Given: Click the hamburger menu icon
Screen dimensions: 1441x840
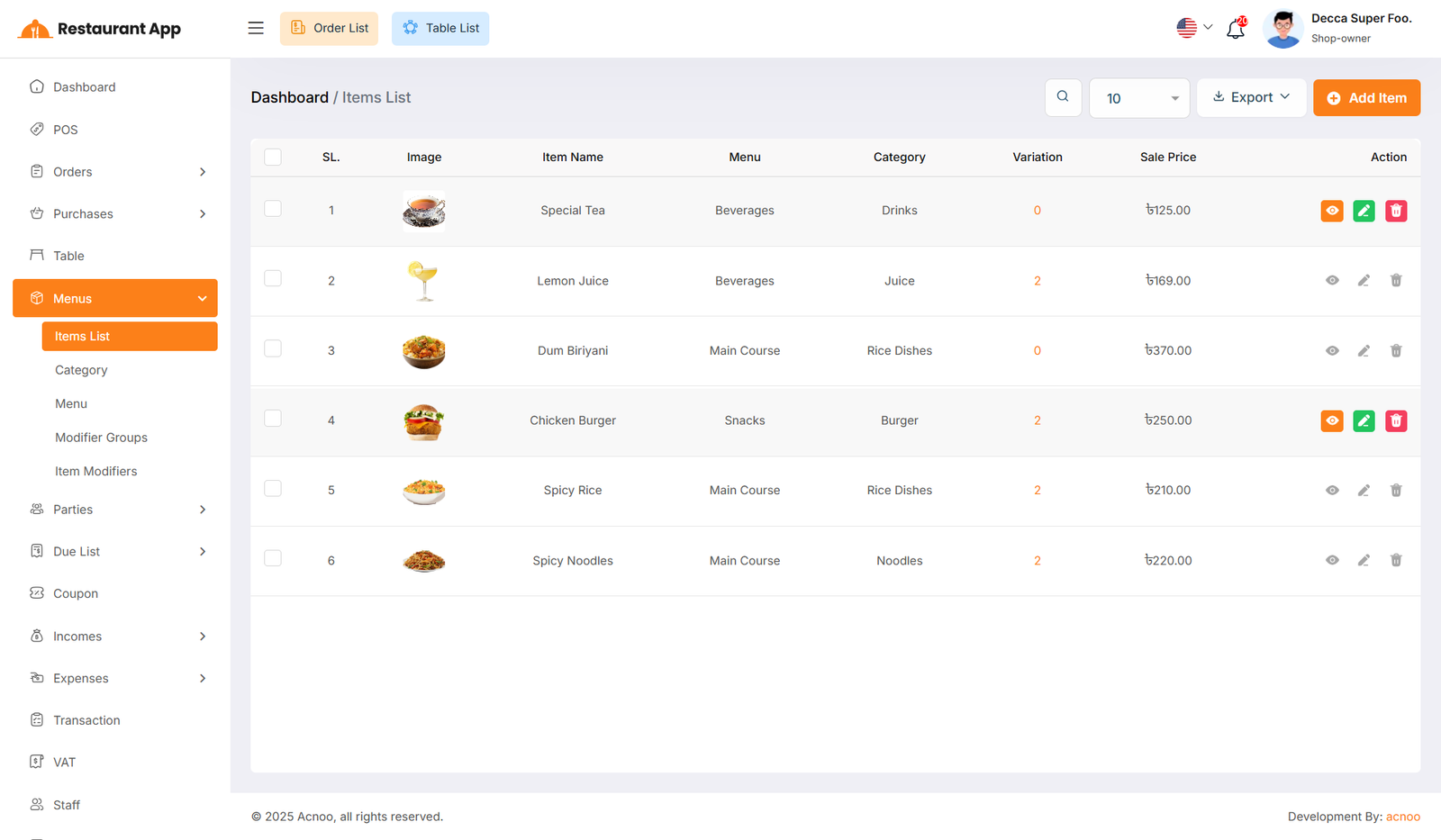Looking at the screenshot, I should click(x=256, y=28).
